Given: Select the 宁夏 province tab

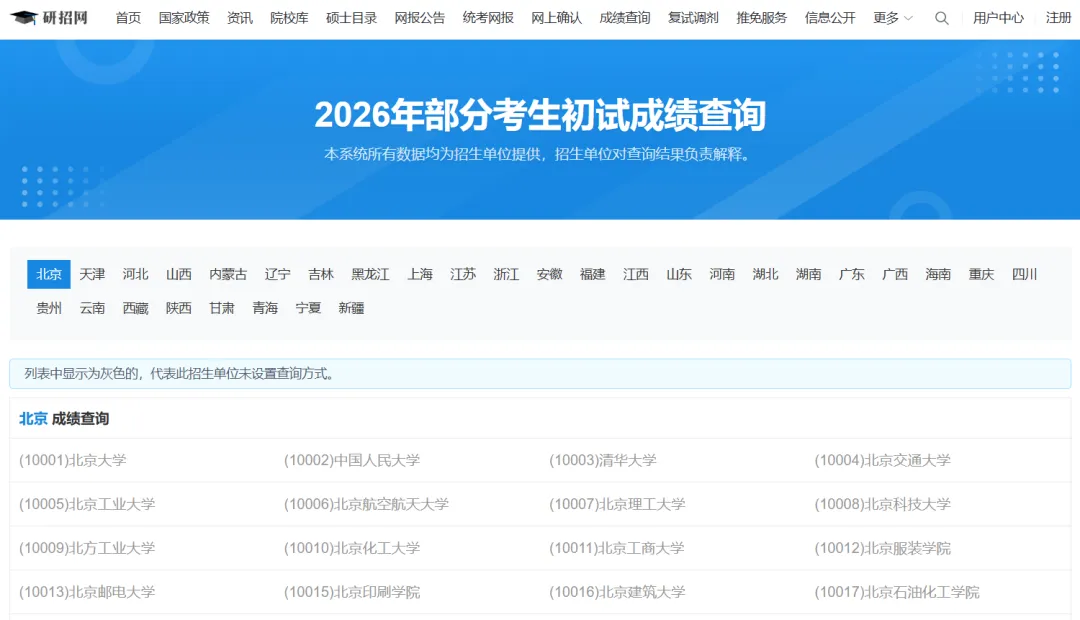Looking at the screenshot, I should (x=309, y=308).
